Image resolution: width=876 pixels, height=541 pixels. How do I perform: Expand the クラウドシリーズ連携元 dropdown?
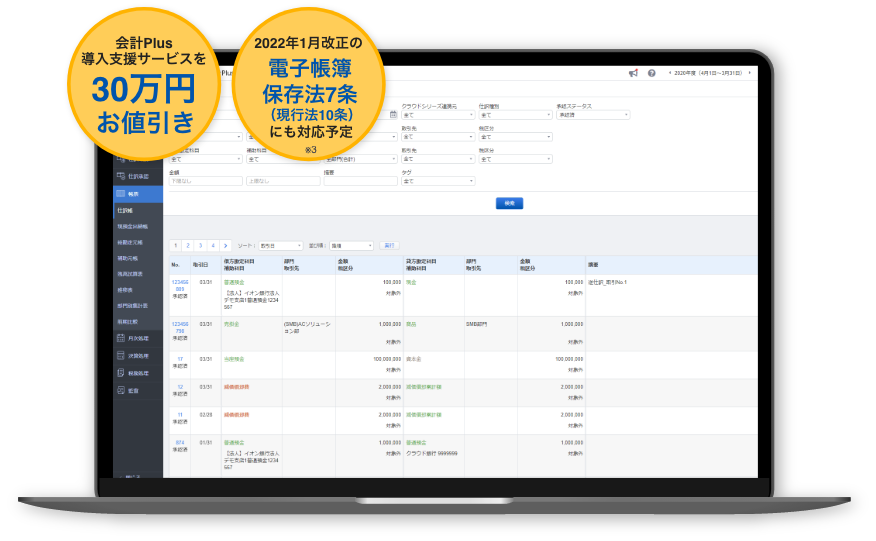(438, 115)
